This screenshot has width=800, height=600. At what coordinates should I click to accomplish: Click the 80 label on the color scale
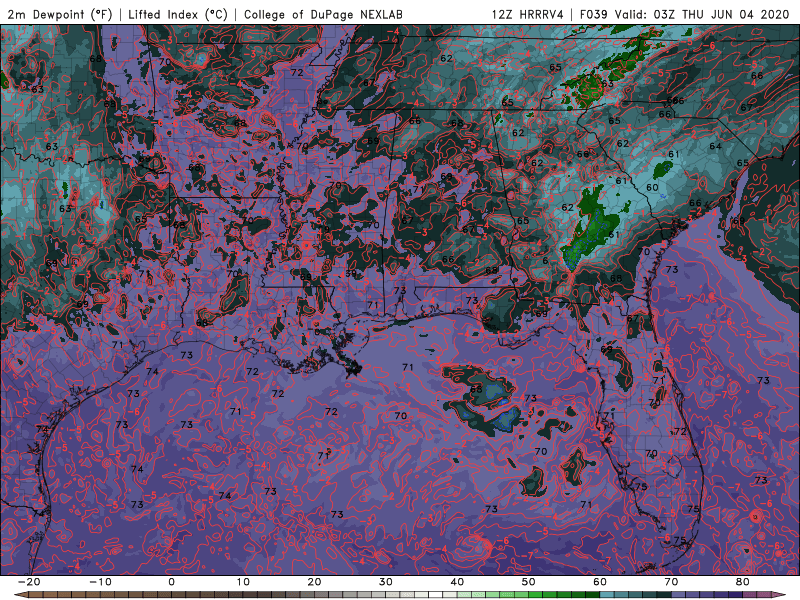(x=743, y=582)
